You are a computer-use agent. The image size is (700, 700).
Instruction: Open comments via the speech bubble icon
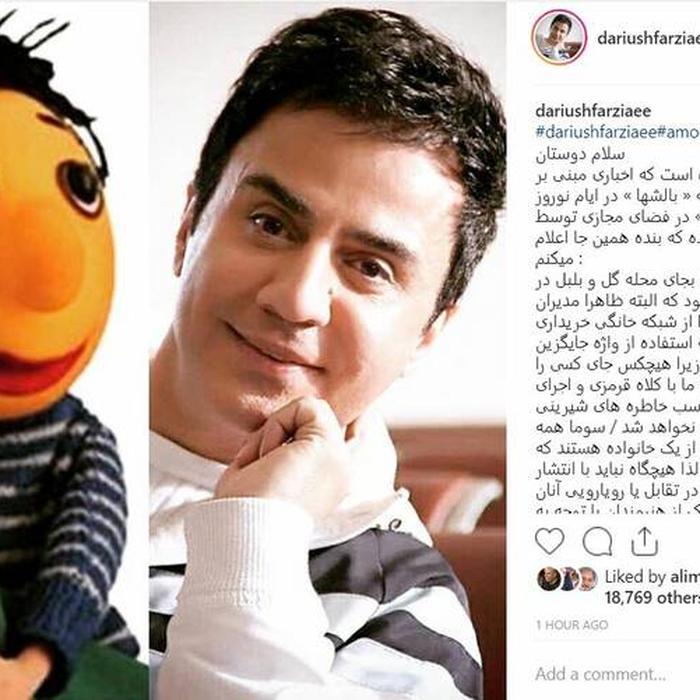pyautogui.click(x=597, y=541)
